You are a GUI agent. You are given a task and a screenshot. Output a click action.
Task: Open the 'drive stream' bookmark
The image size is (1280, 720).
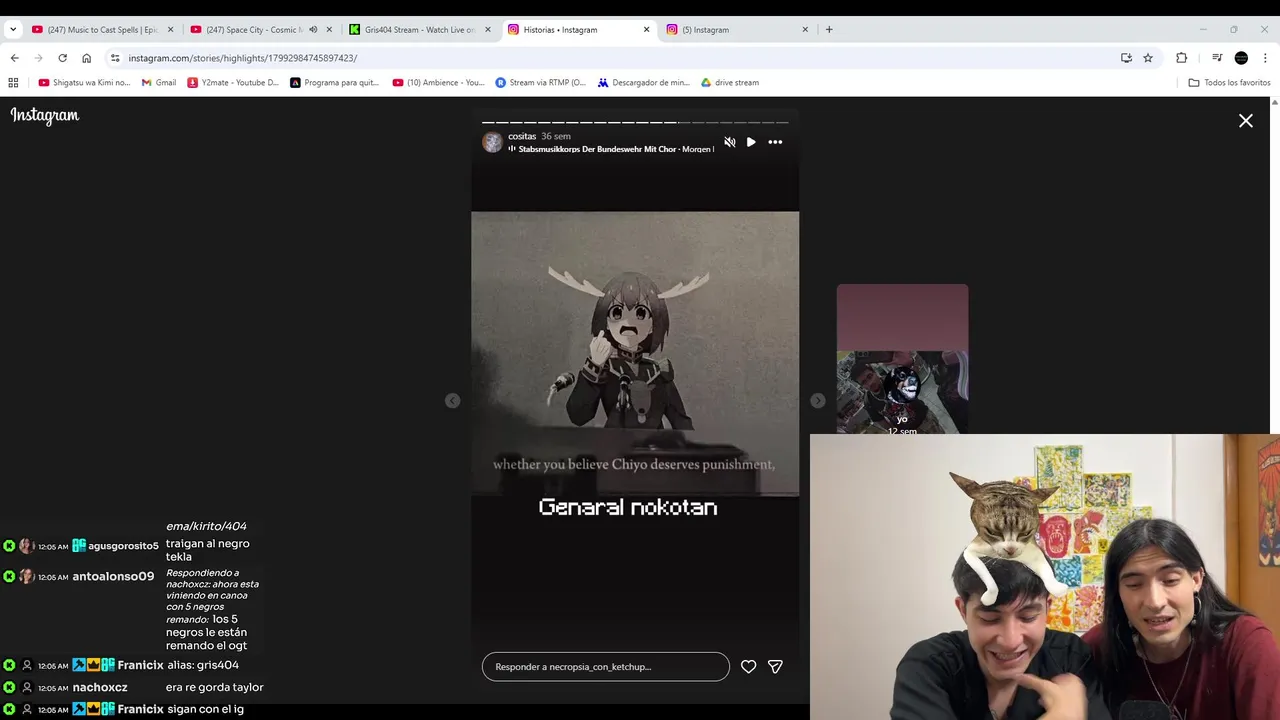(x=730, y=83)
